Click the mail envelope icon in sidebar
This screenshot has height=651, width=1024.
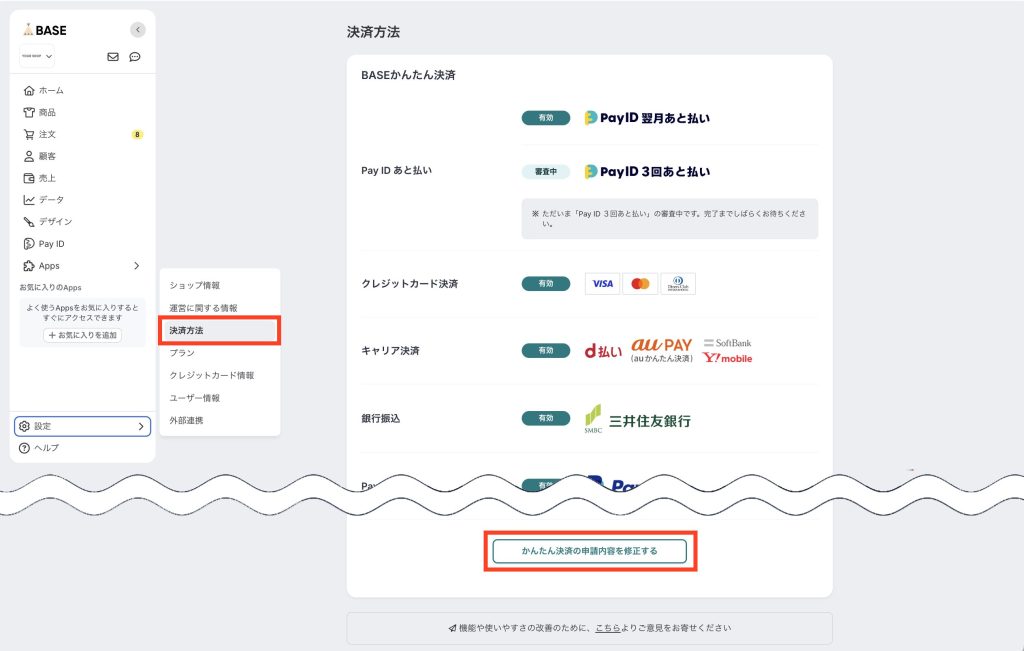[x=113, y=57]
